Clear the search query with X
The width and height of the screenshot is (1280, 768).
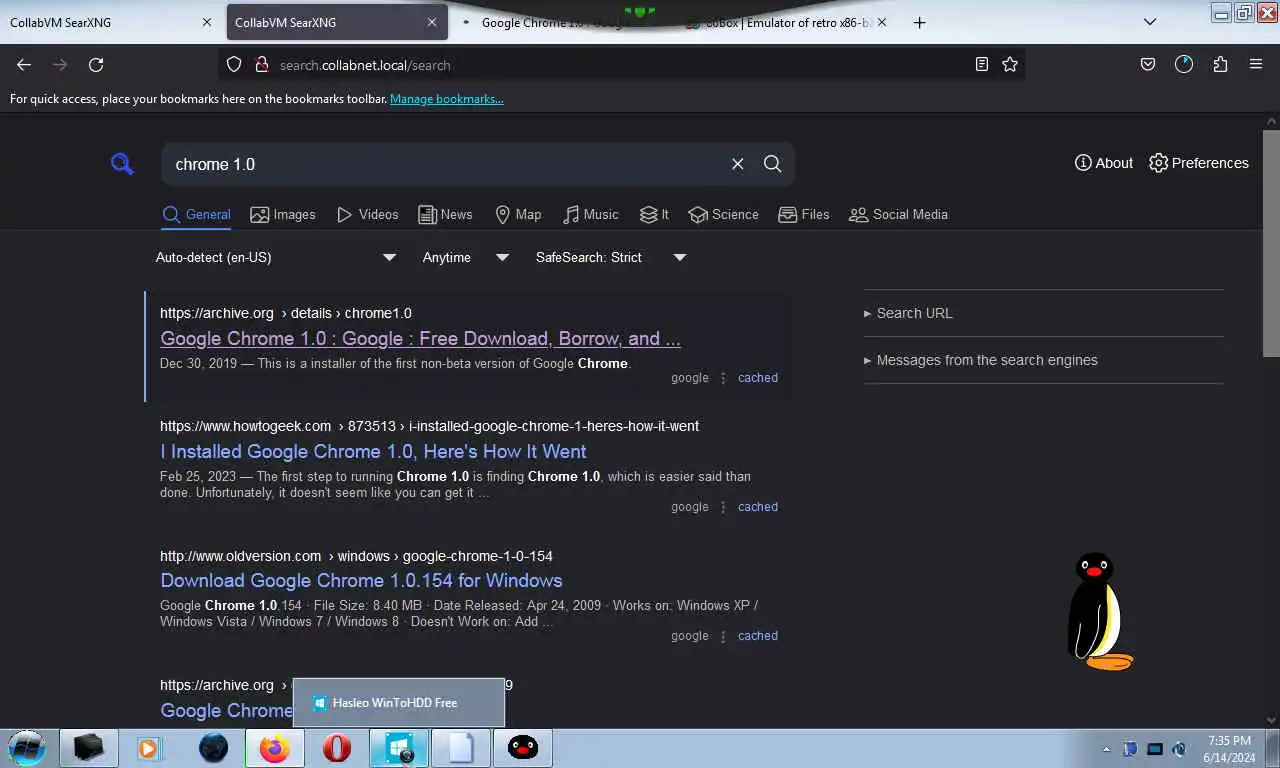click(x=738, y=164)
